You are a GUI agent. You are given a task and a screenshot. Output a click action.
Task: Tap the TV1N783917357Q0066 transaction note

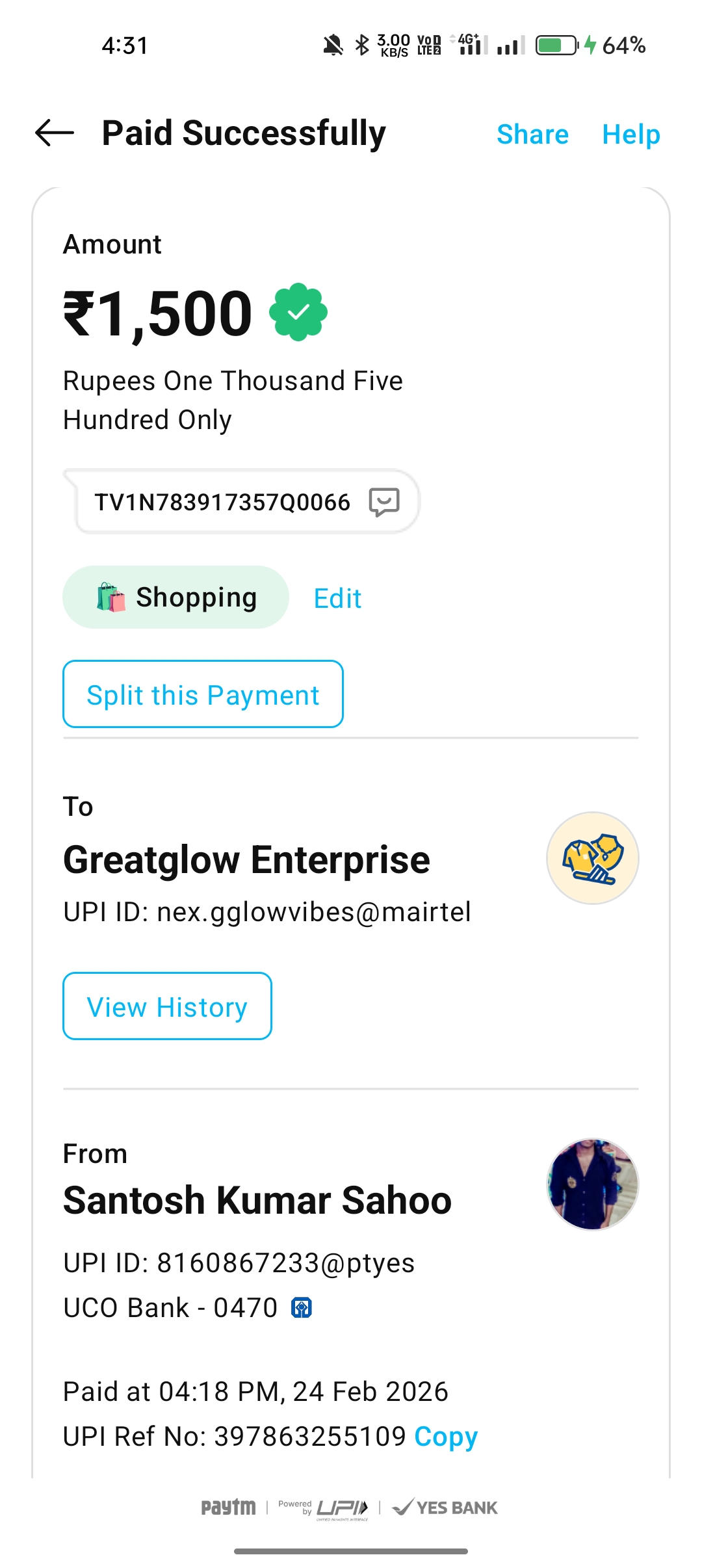[222, 502]
